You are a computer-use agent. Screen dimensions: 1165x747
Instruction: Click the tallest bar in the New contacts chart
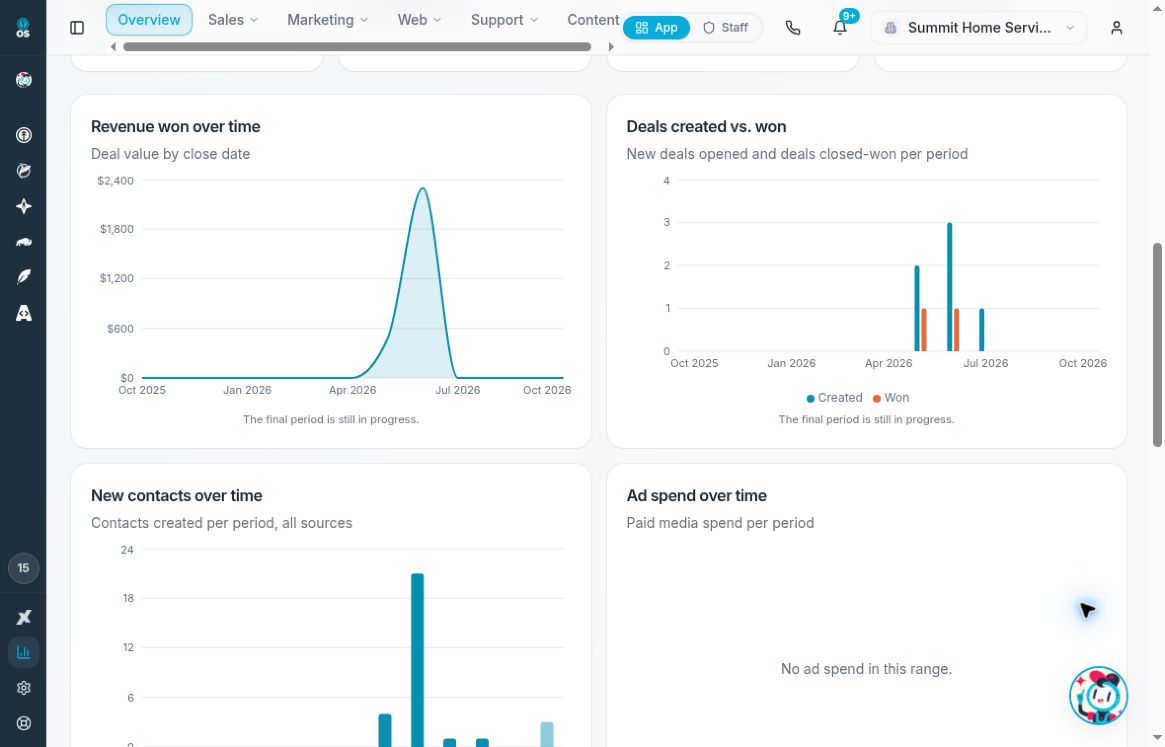(x=418, y=659)
